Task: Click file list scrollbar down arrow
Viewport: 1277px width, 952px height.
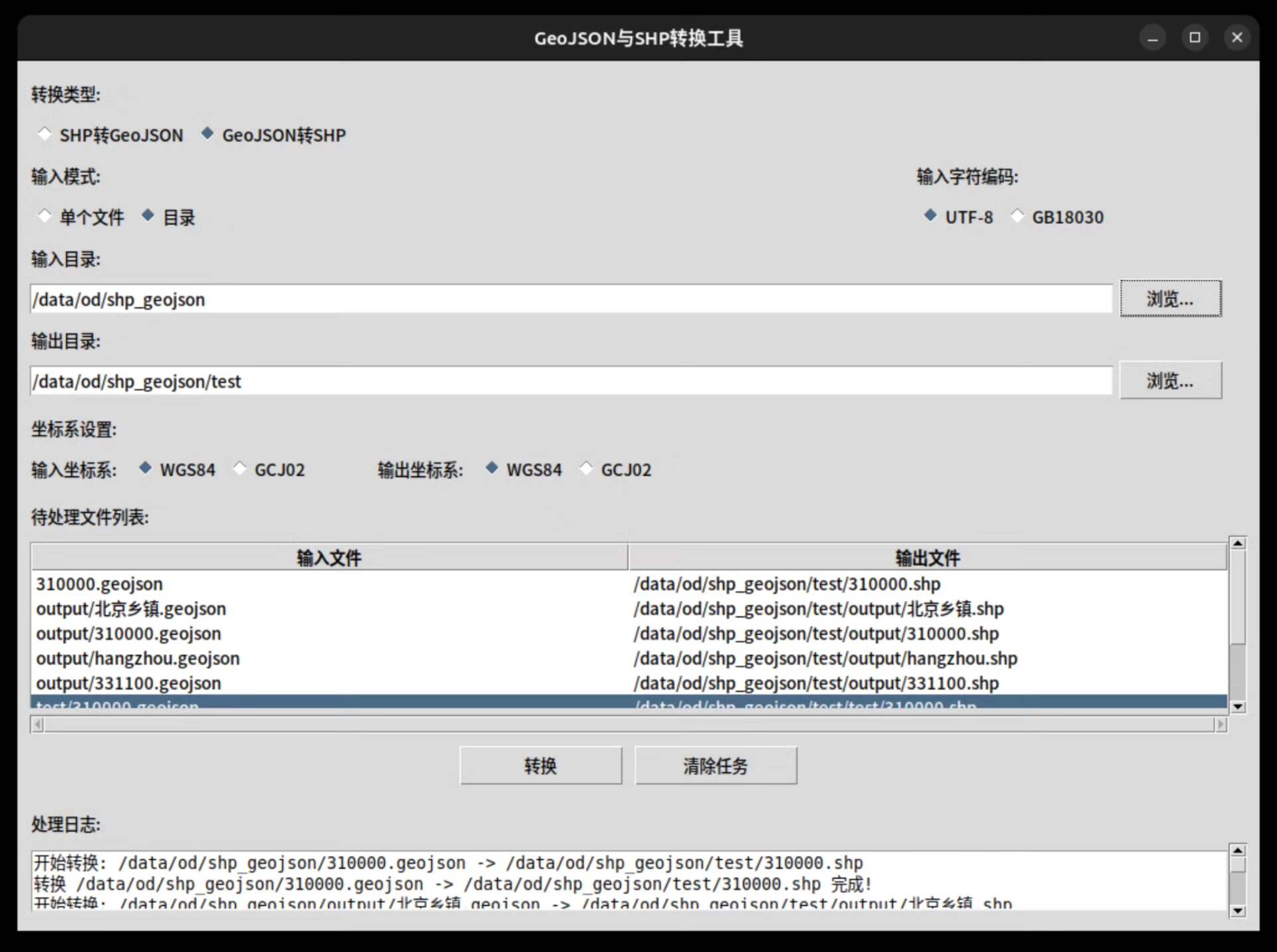Action: [x=1237, y=706]
